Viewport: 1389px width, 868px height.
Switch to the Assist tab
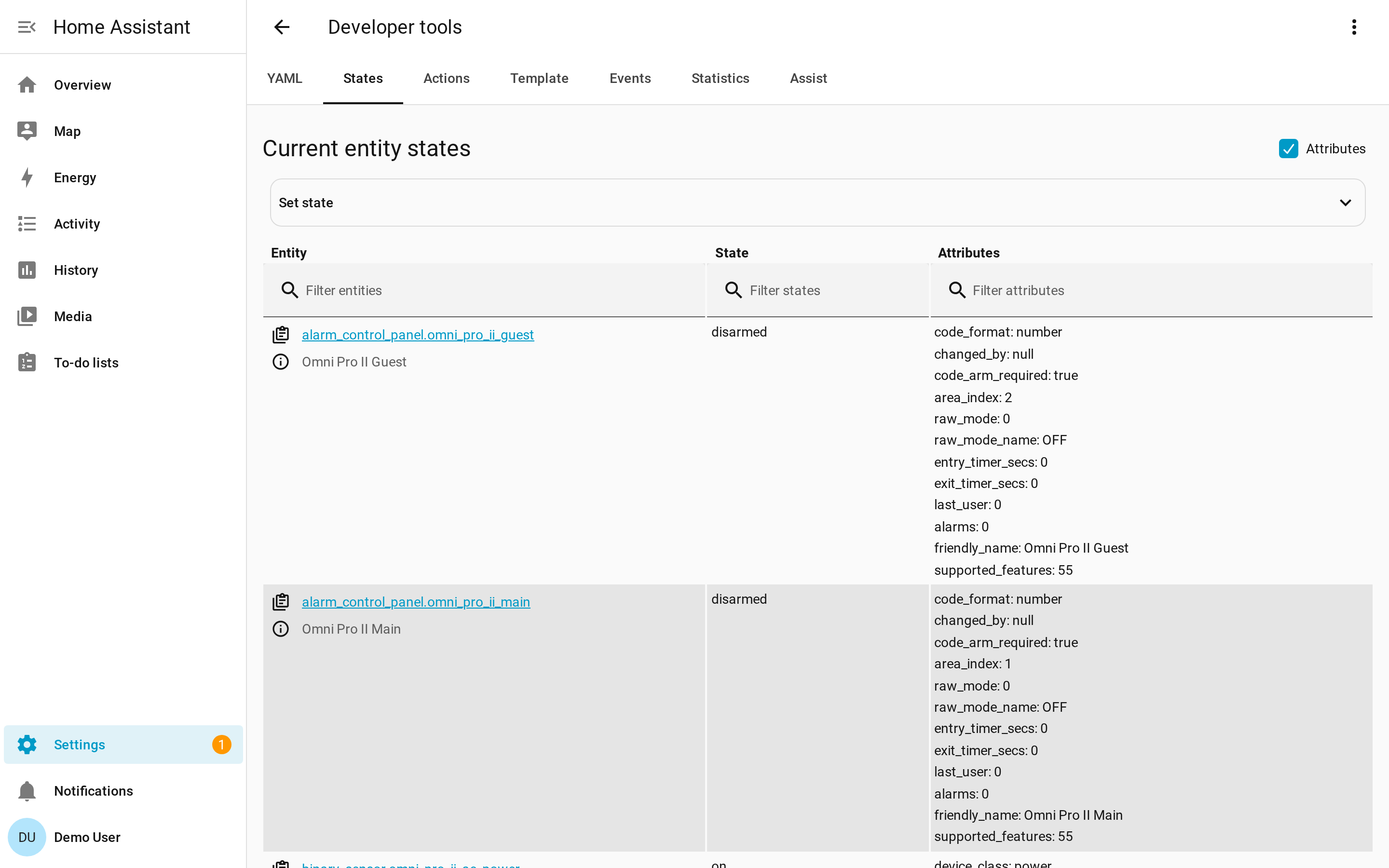[x=808, y=79]
